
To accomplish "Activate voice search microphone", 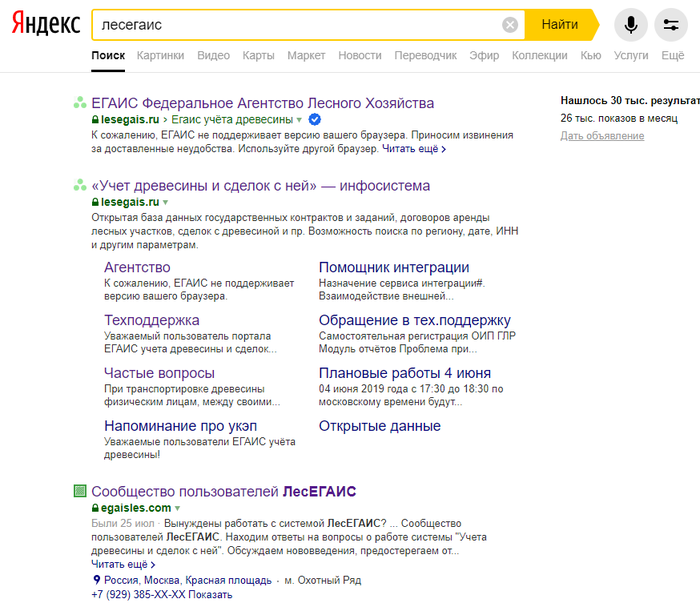I will coord(631,25).
